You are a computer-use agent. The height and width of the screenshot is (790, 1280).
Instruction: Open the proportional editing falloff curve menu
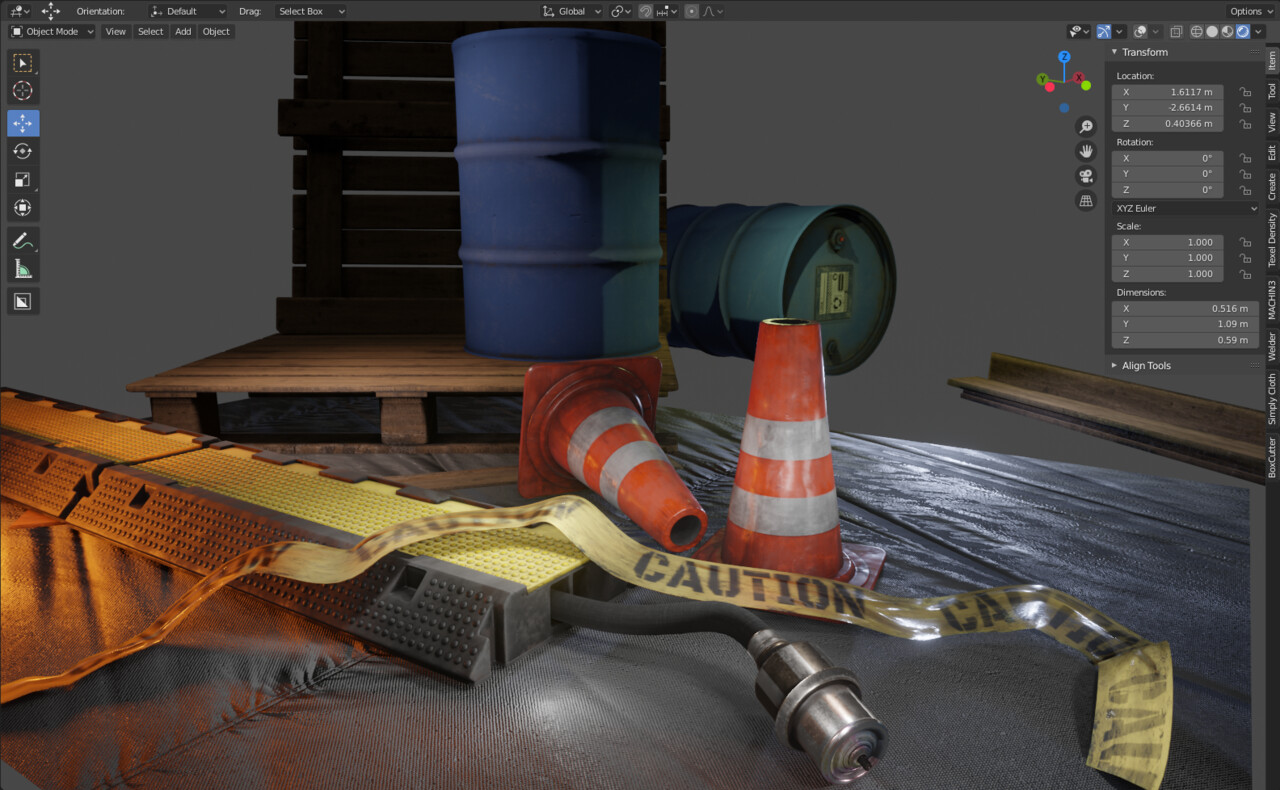[x=713, y=11]
